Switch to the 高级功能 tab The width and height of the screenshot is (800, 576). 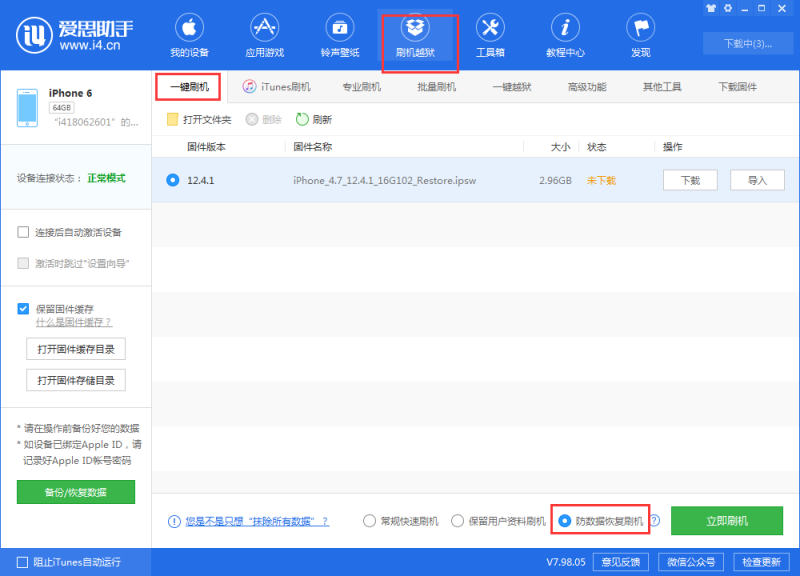(587, 87)
